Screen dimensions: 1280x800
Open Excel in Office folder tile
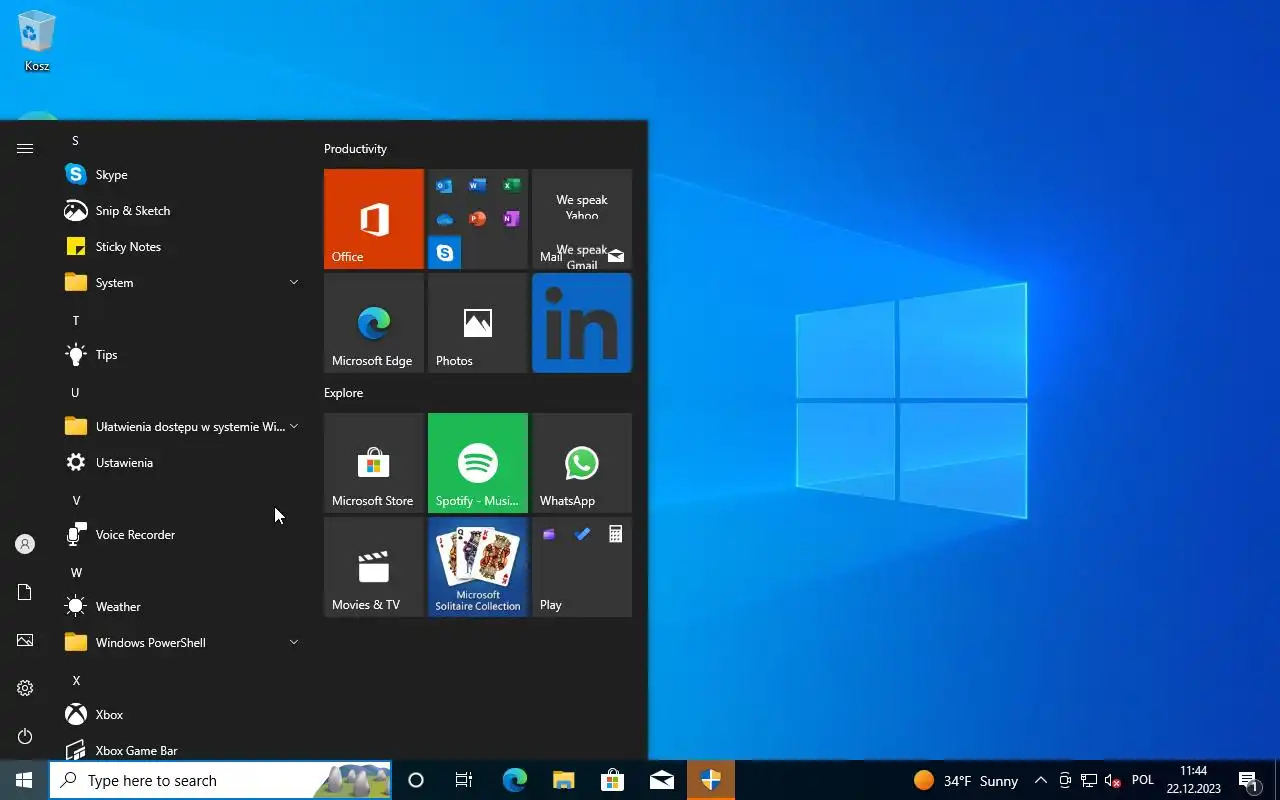[511, 186]
